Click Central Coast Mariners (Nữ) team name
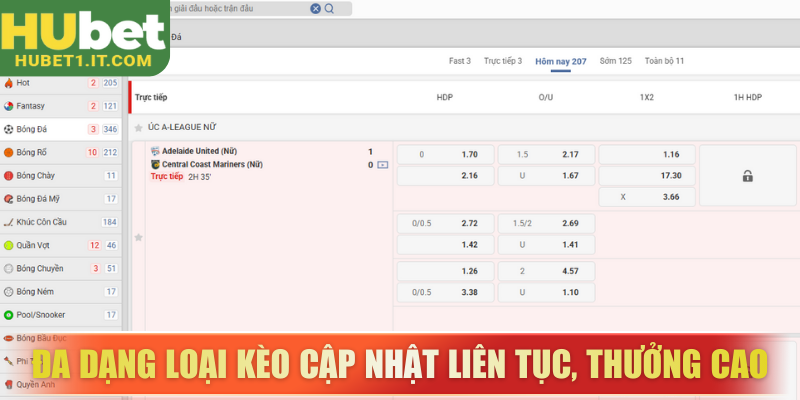This screenshot has width=800, height=400. [x=212, y=165]
